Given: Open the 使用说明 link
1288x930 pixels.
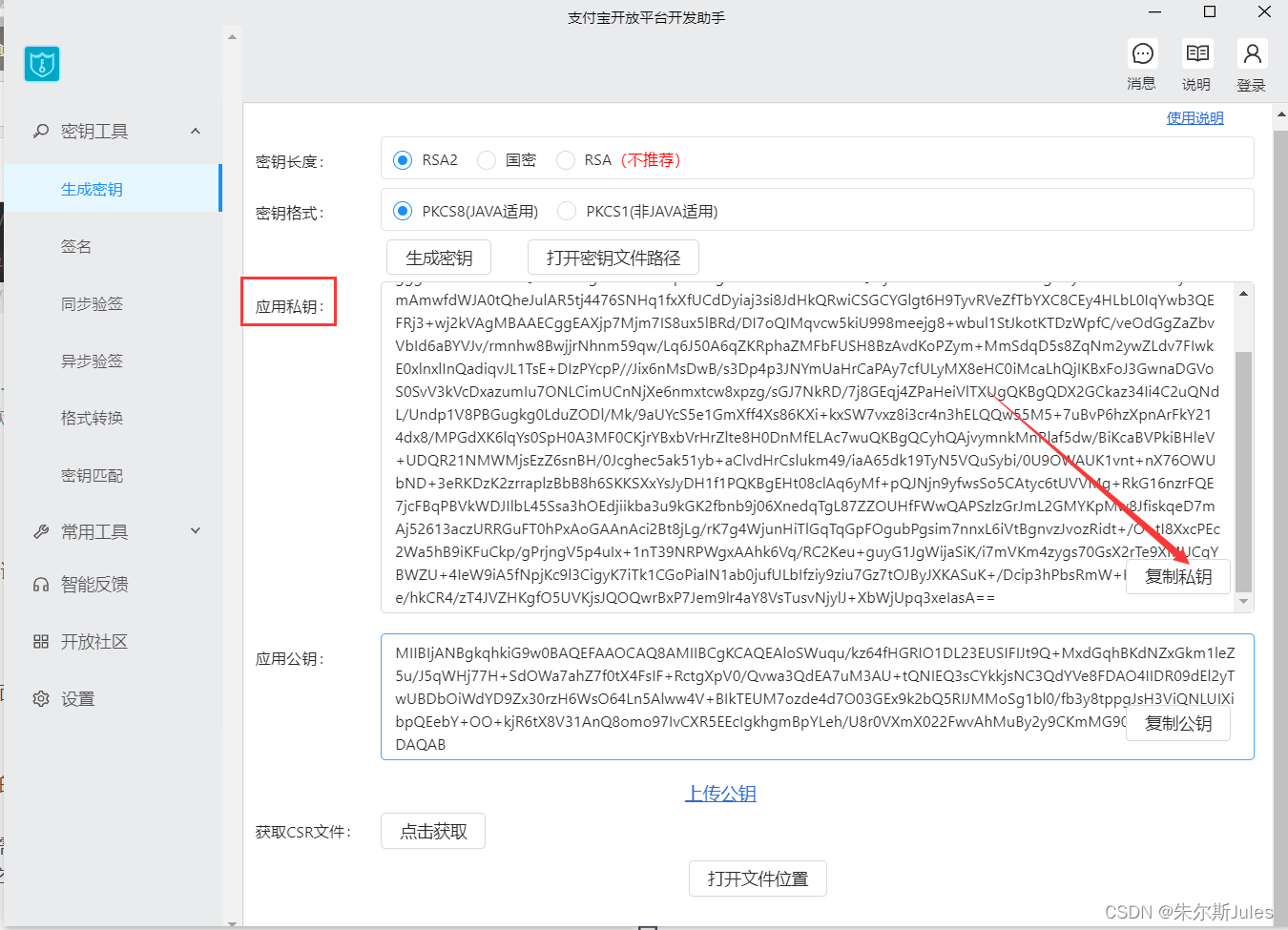Looking at the screenshot, I should 1195,117.
